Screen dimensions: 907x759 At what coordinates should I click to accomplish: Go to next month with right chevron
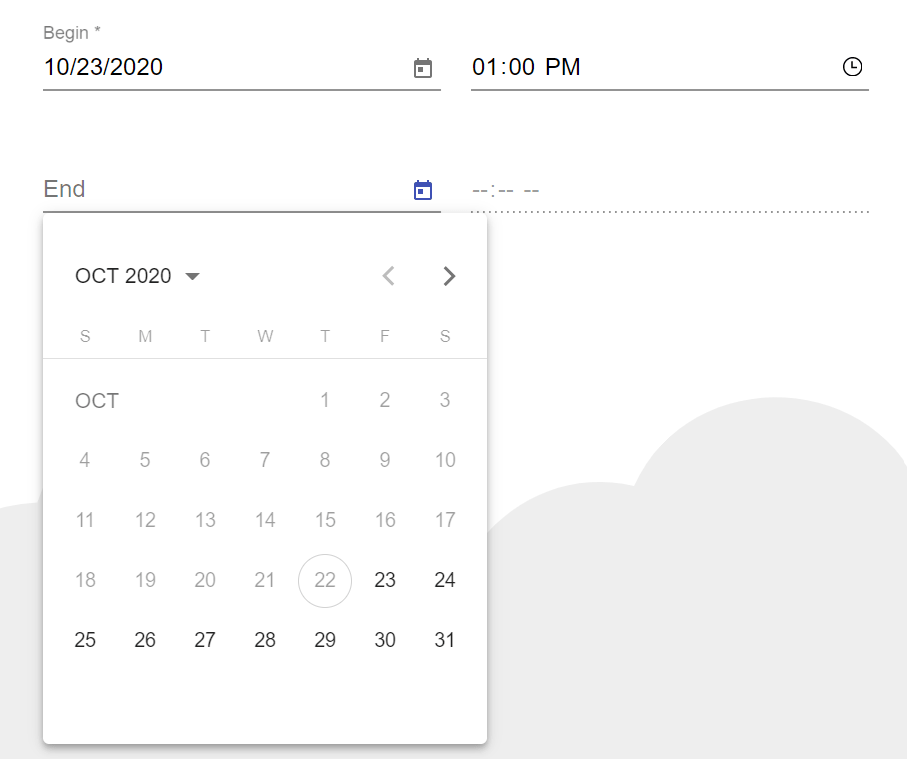tap(449, 276)
